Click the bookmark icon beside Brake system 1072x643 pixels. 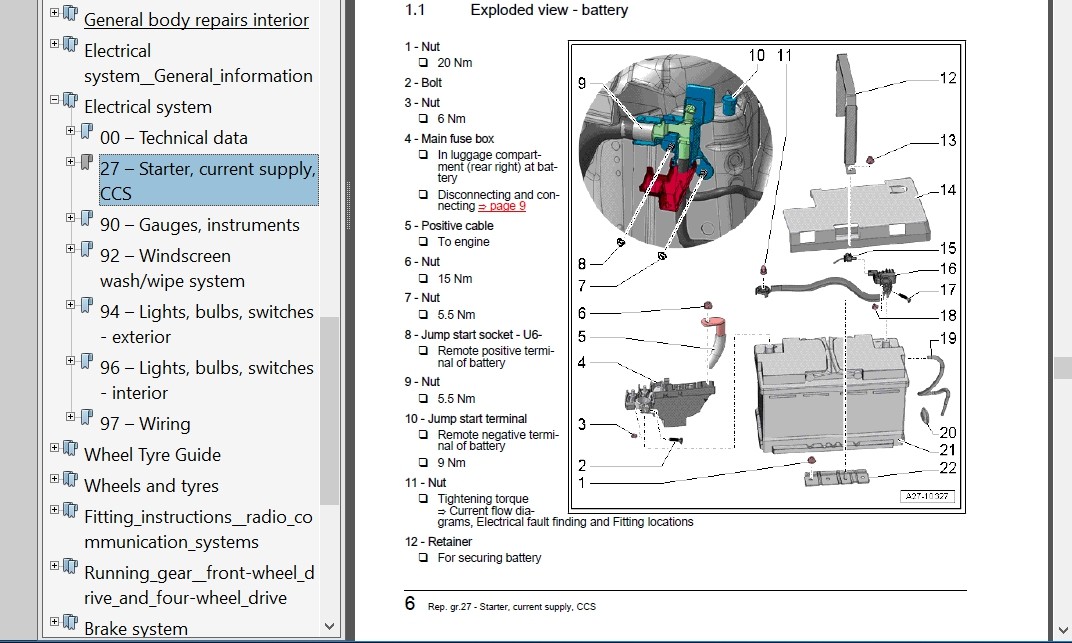[x=70, y=623]
